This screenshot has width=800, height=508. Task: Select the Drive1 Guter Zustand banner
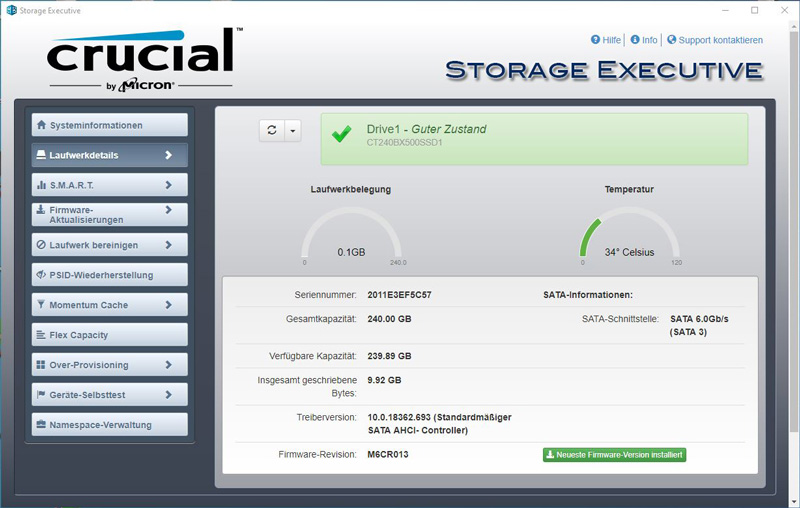[x=534, y=139]
